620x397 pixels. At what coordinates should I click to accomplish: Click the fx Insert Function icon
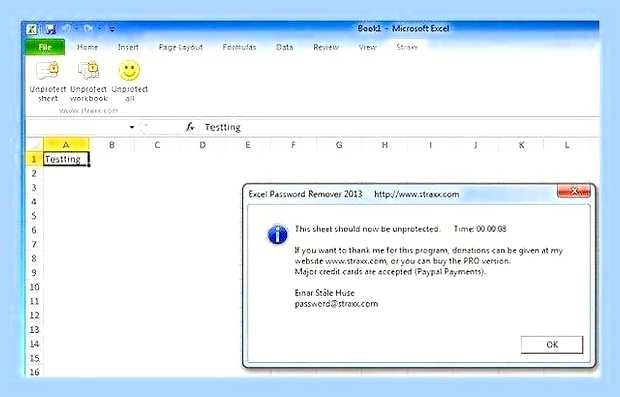(190, 127)
